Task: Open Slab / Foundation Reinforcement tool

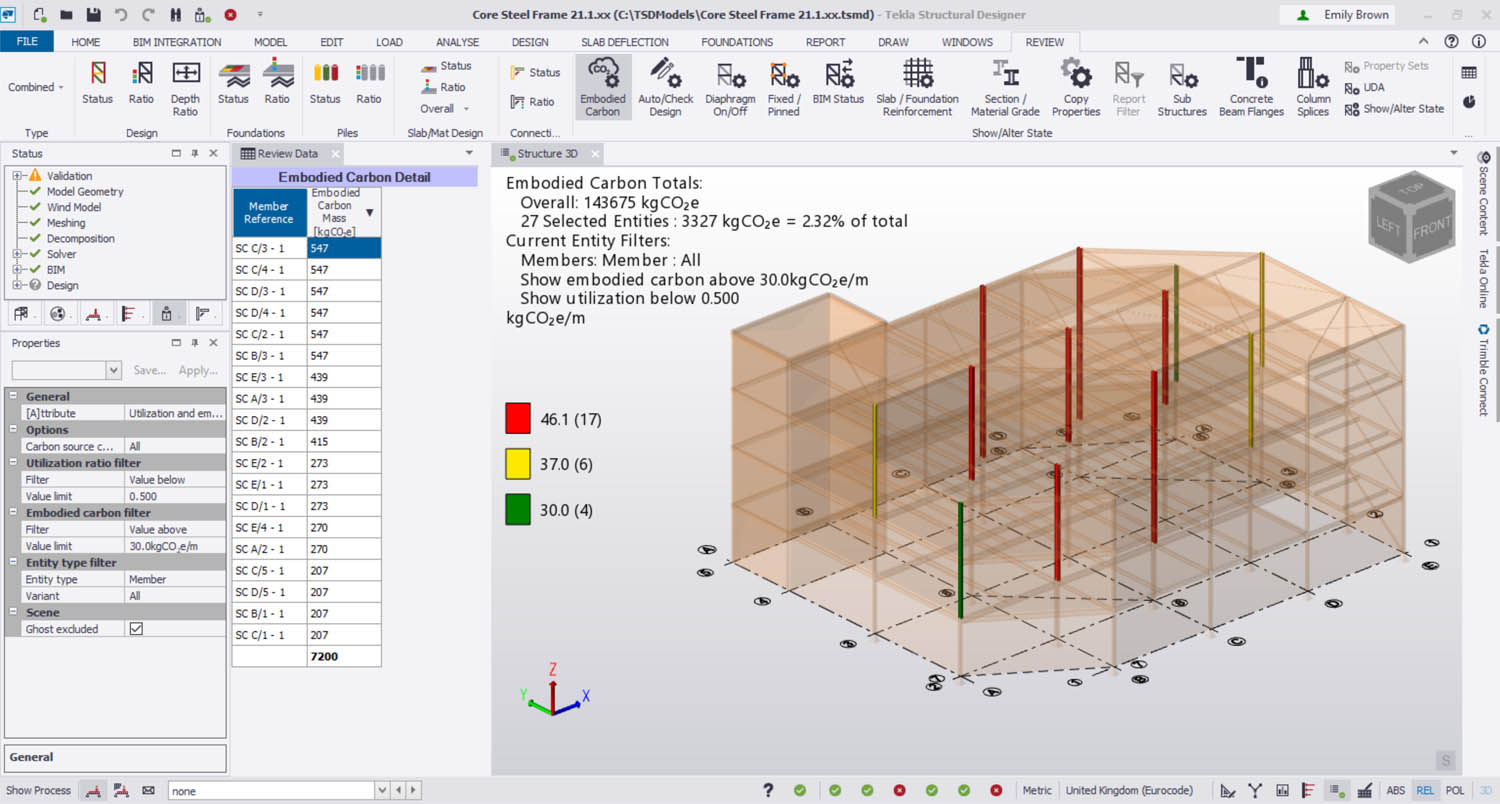Action: pos(917,88)
